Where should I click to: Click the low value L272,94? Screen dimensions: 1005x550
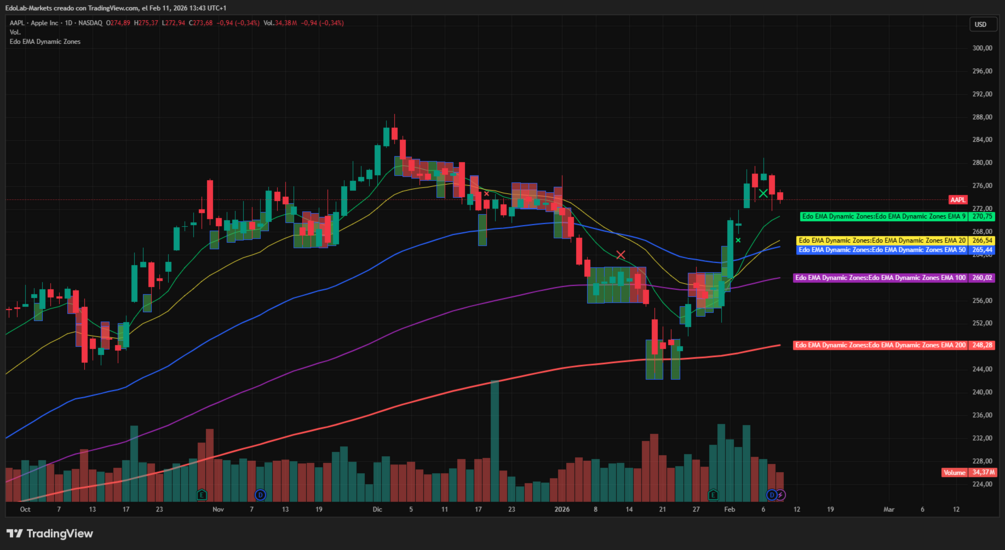click(173, 23)
